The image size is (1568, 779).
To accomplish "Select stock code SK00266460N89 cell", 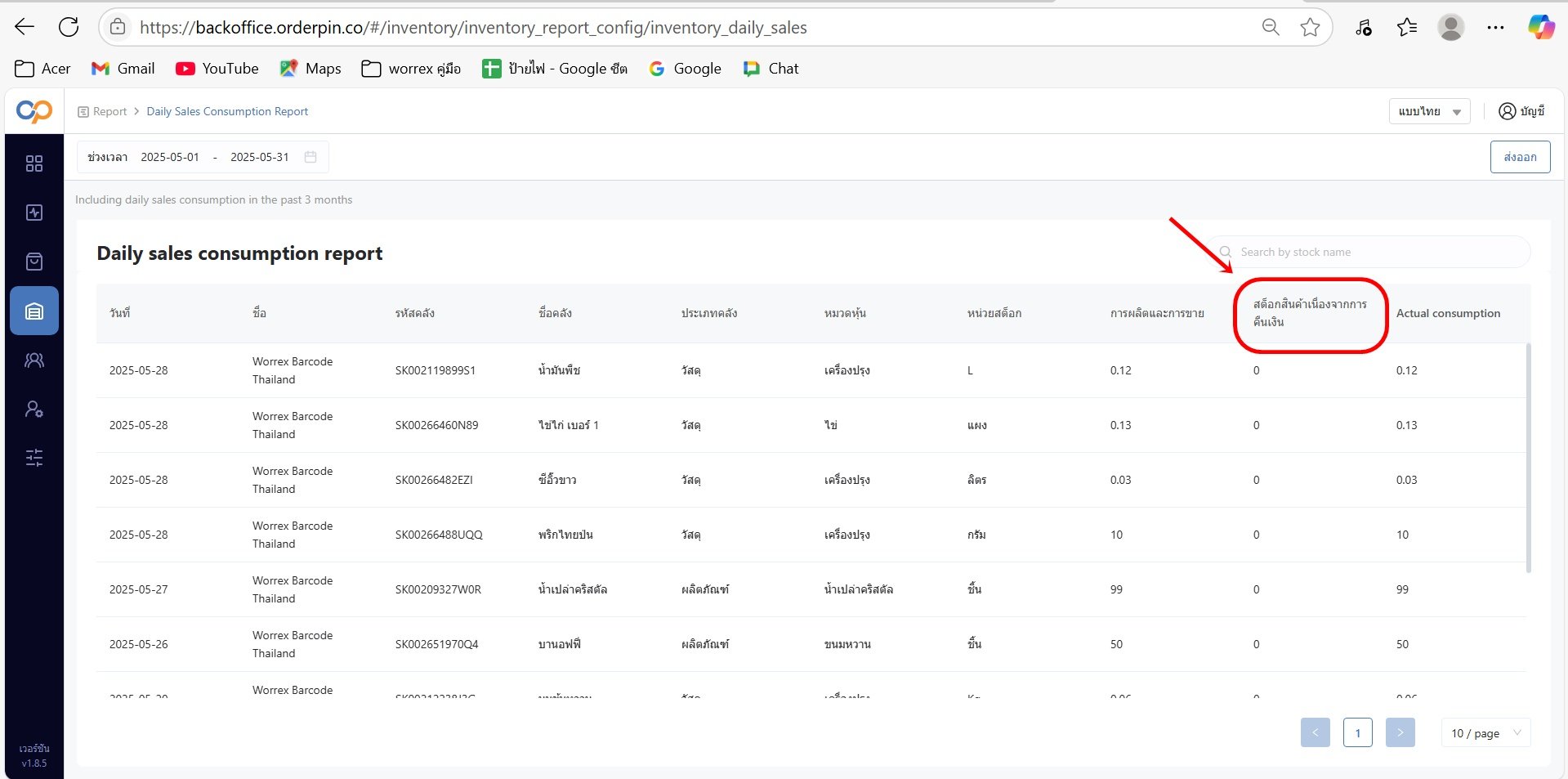I will coord(436,425).
